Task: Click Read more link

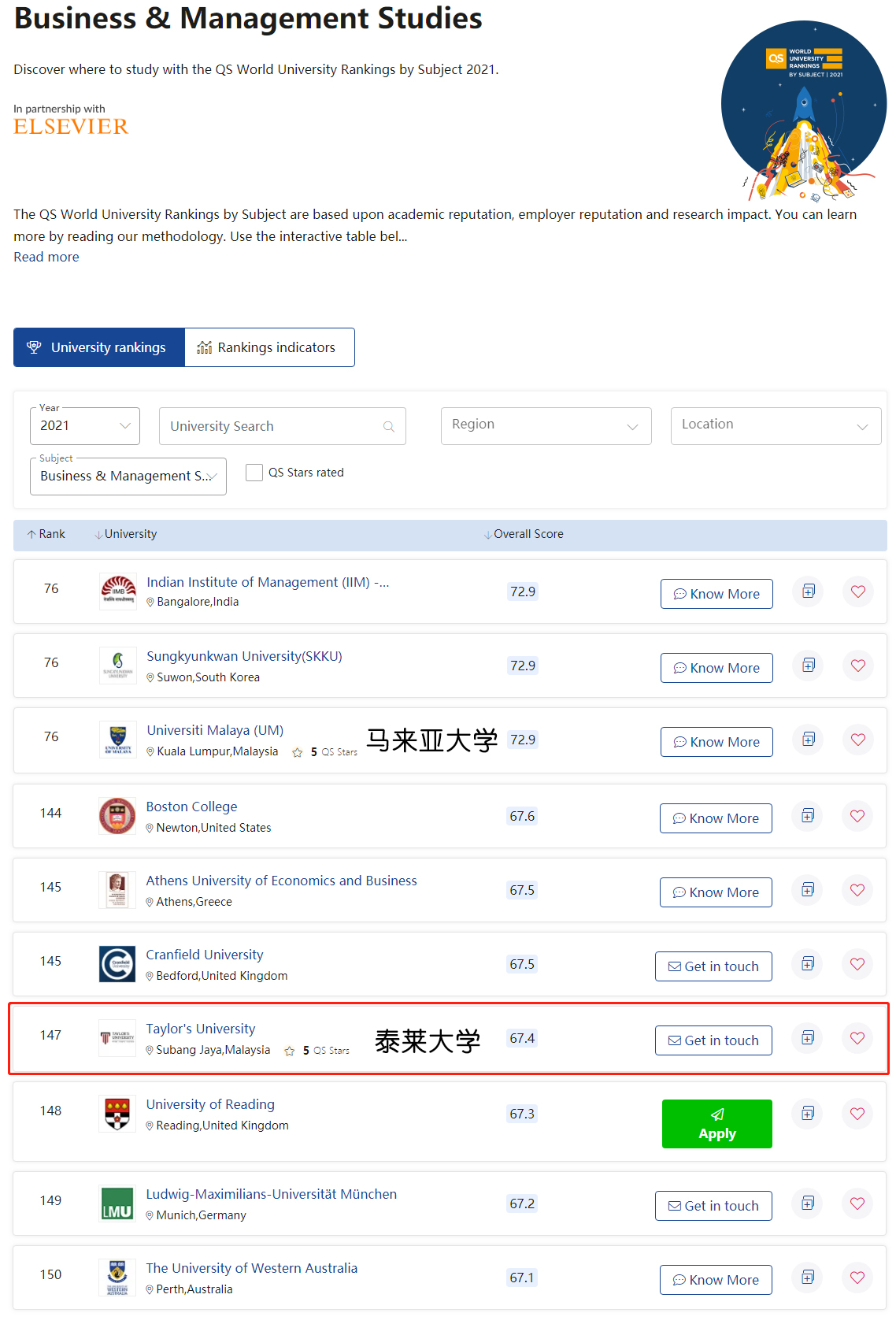Action: (x=46, y=257)
